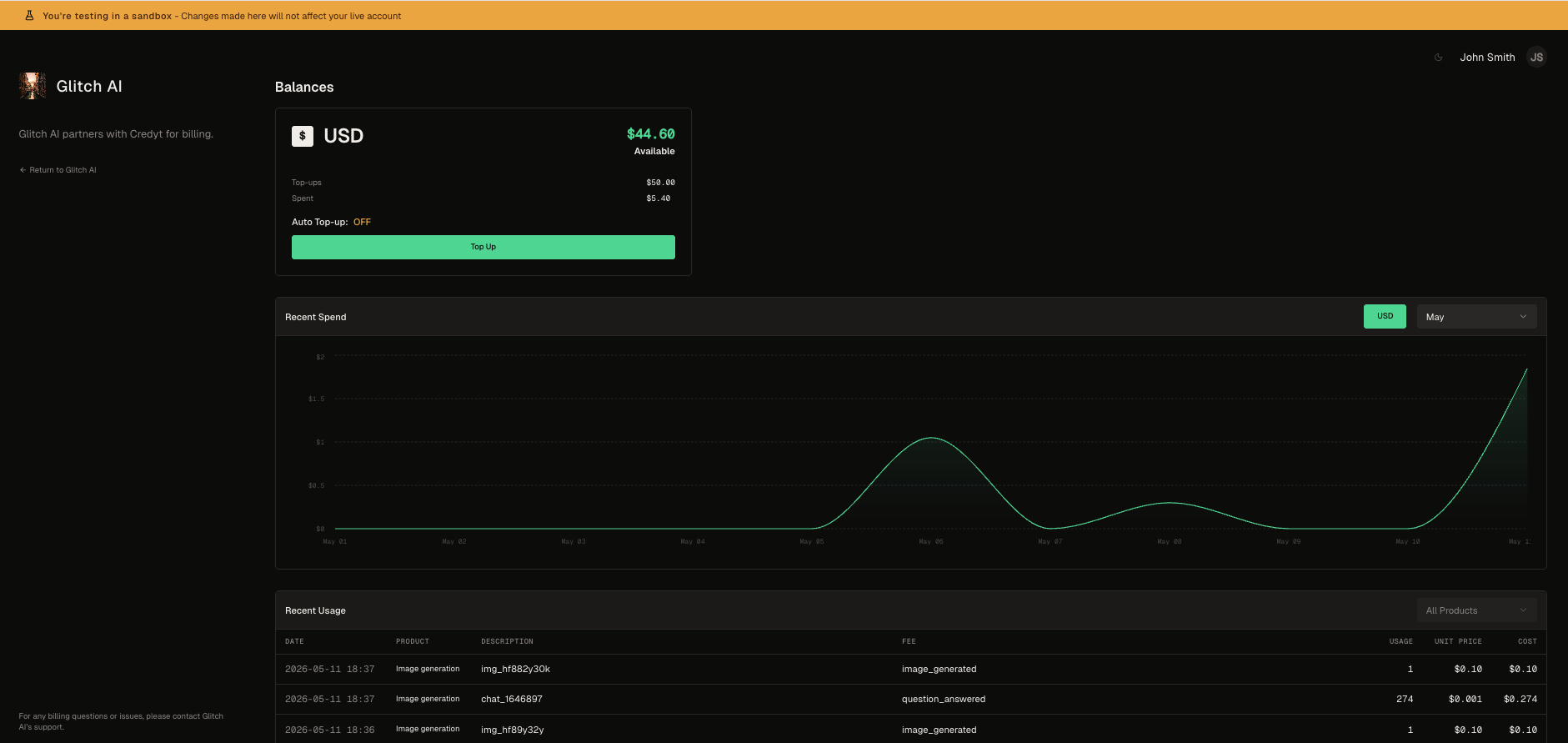Click the billing support contact note

[x=121, y=721]
